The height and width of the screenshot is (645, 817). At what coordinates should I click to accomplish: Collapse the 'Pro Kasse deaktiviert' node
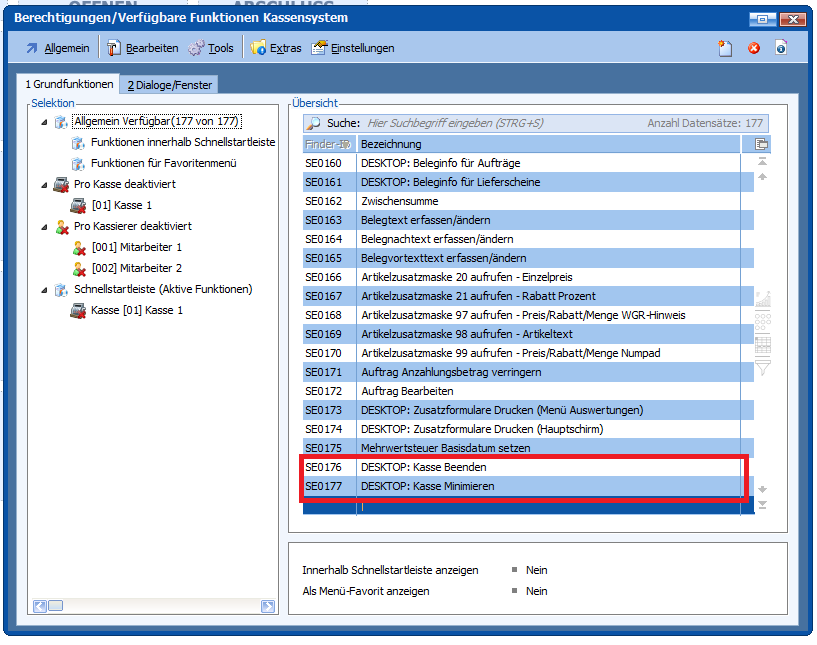click(x=44, y=185)
